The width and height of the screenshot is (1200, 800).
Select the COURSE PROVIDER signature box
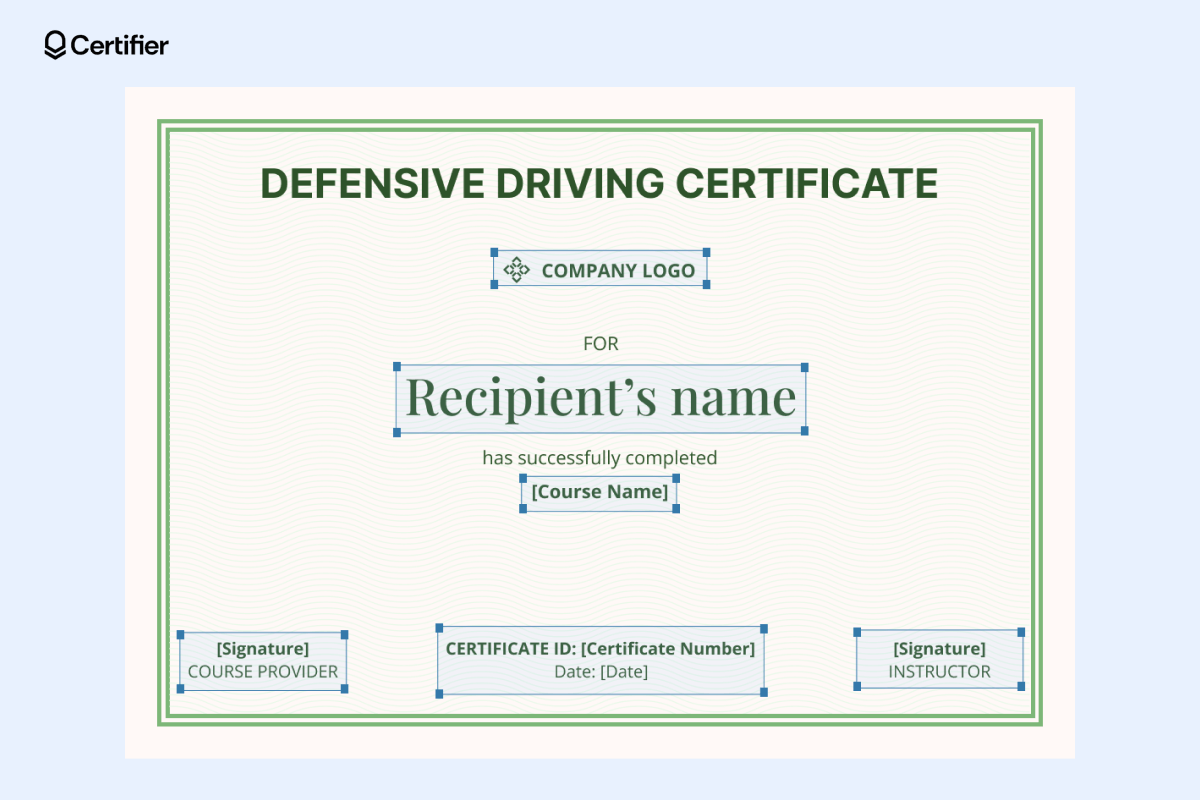pyautogui.click(x=263, y=661)
